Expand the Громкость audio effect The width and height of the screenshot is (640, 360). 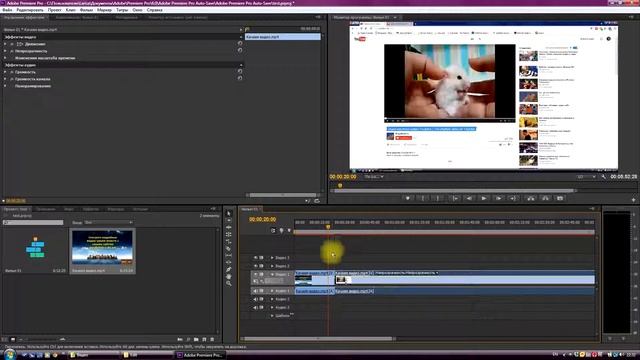coord(5,72)
